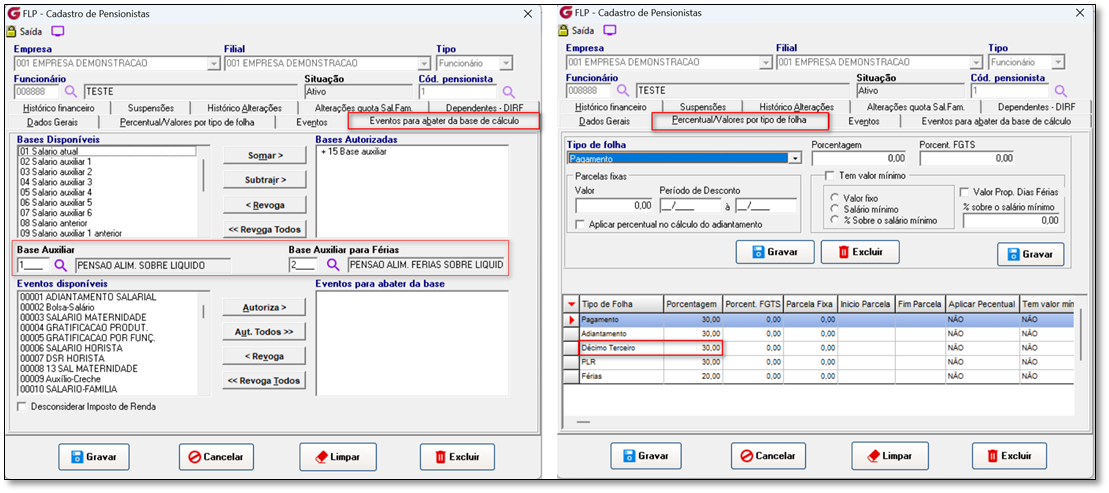This screenshot has height=493, width=1109.
Task: Open Histórico Alterações tab in left window
Action: 245,108
